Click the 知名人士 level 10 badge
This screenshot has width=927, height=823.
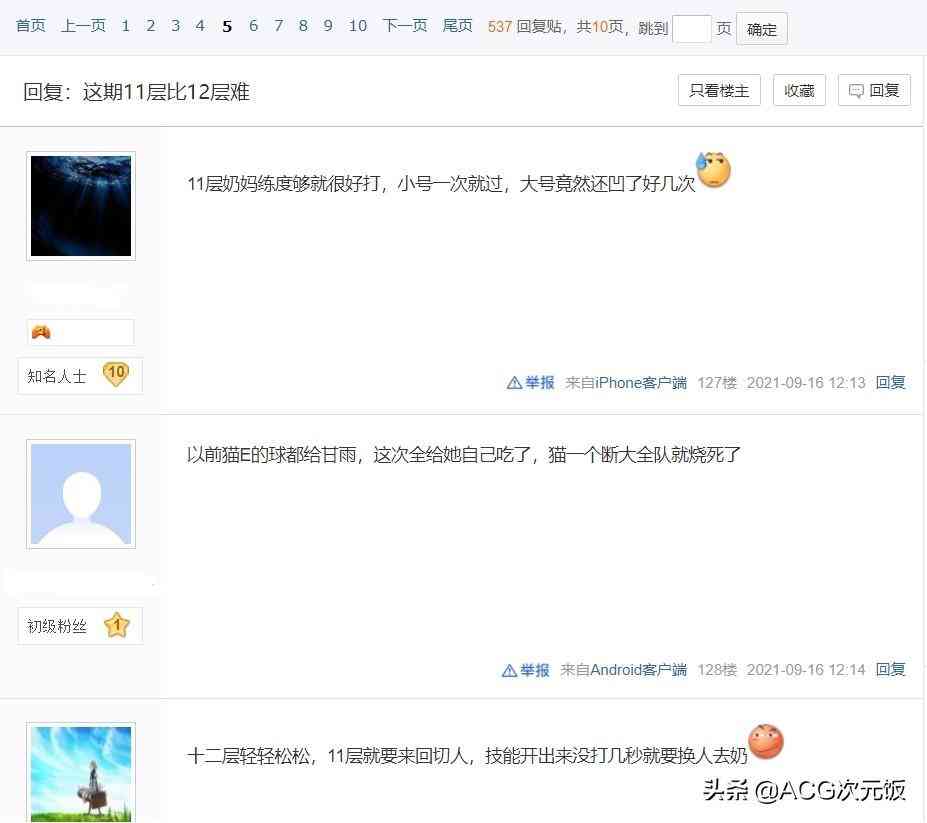pos(80,375)
